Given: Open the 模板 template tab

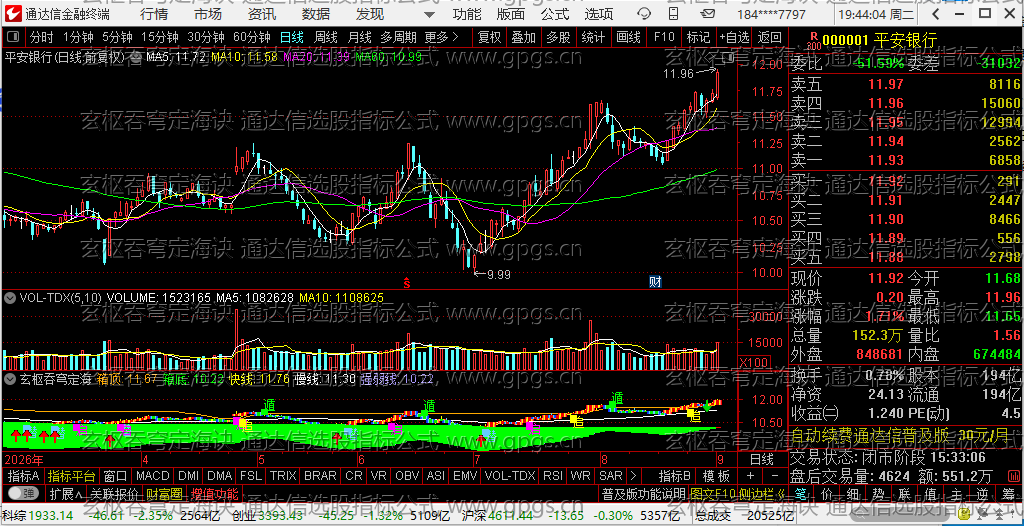Looking at the screenshot, I should [x=716, y=476].
